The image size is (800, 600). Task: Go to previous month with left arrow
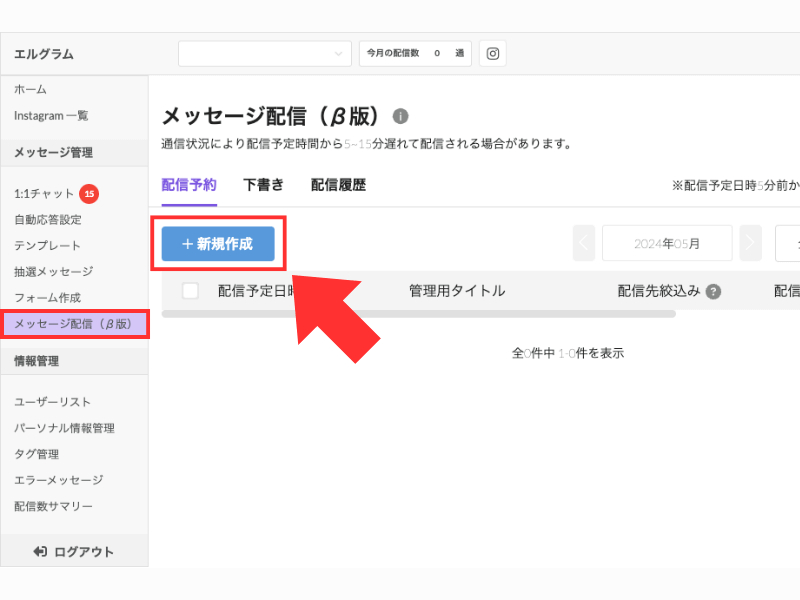584,243
